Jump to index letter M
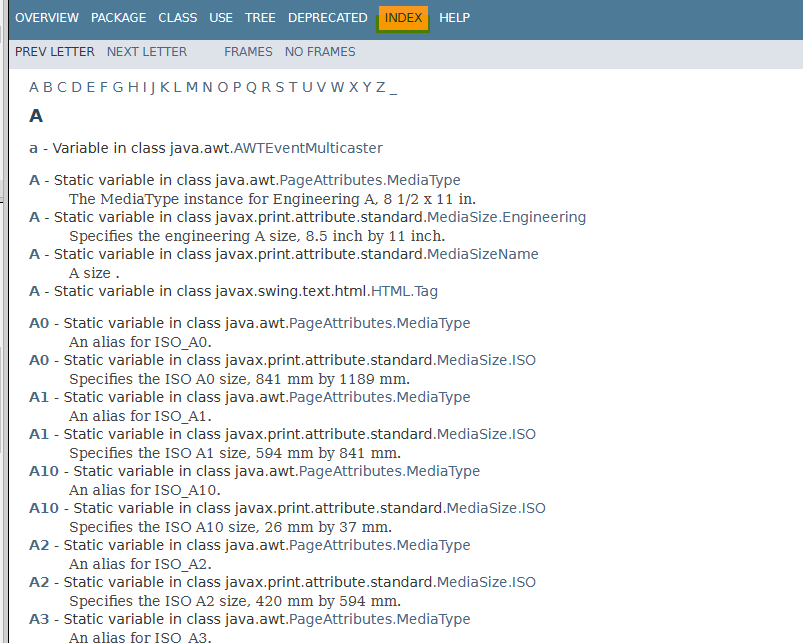 192,88
